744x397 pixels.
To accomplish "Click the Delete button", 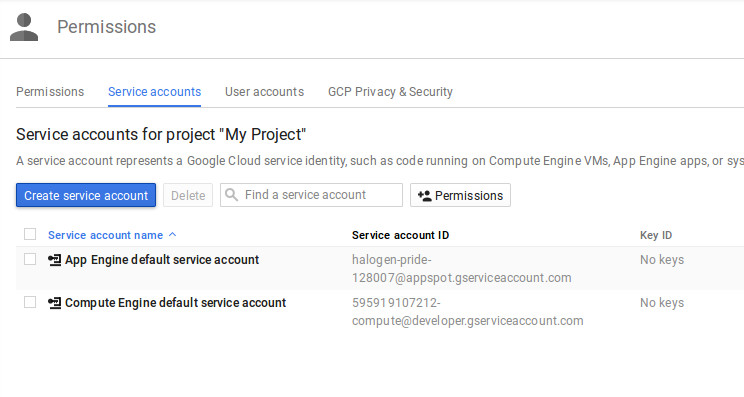I will (188, 195).
